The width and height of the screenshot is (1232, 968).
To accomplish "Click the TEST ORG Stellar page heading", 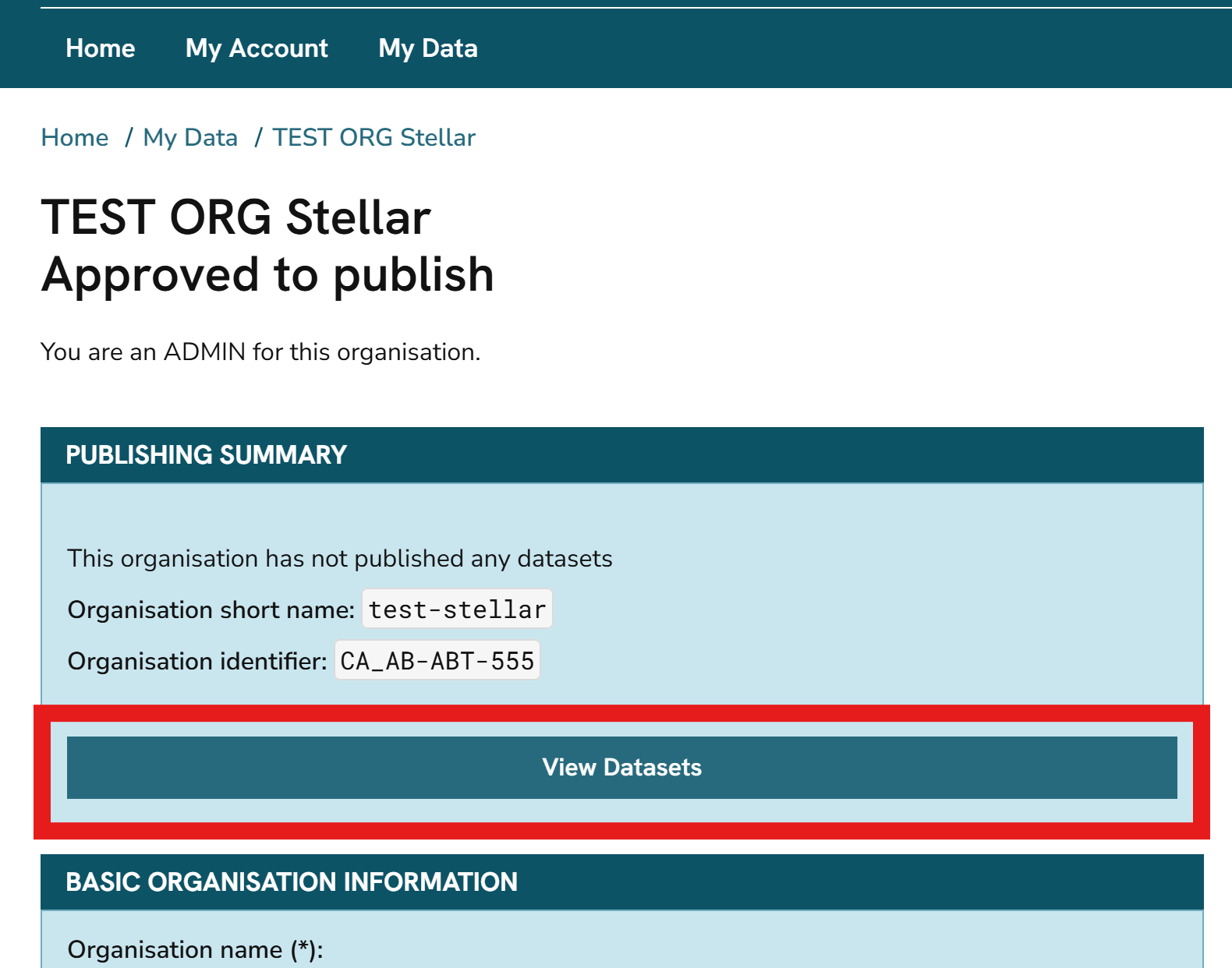I will tap(235, 217).
